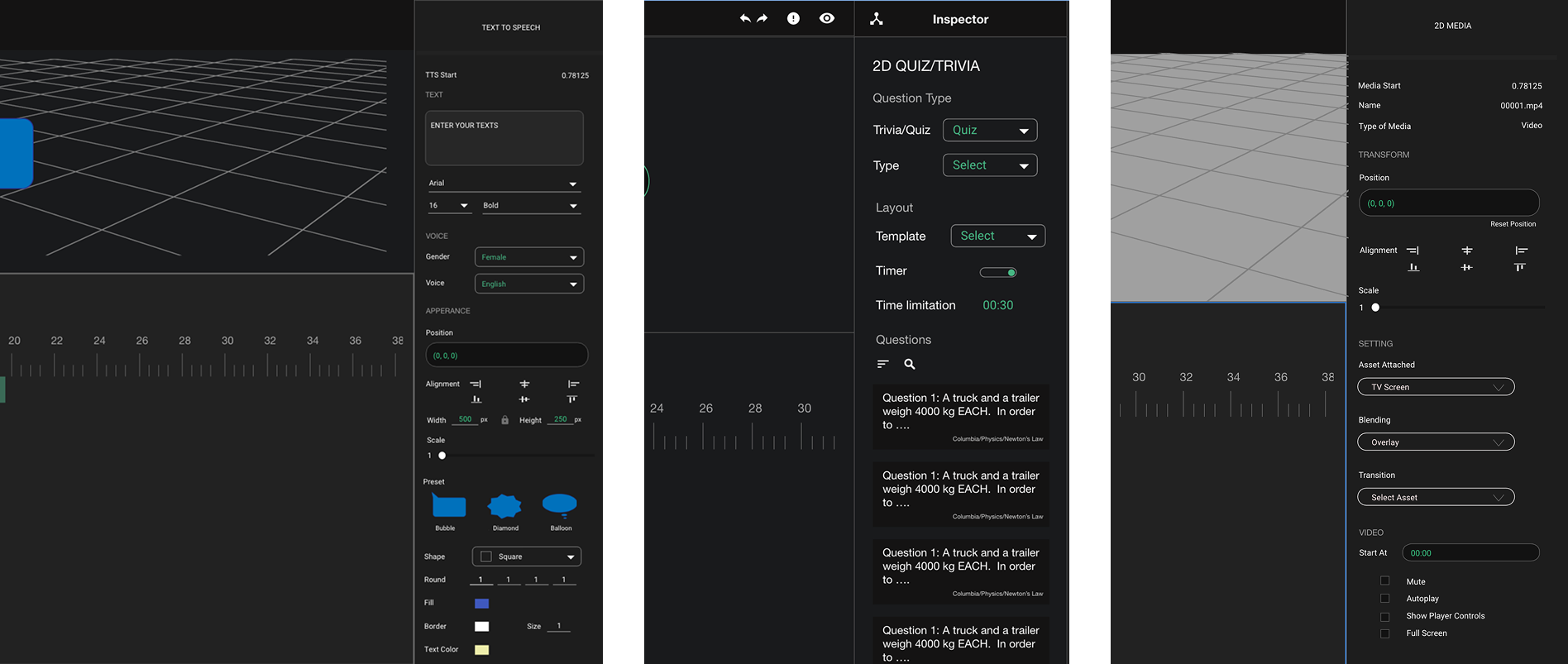Open the Shape Square dropdown
Viewport: 1568px width, 664px height.
click(x=527, y=557)
